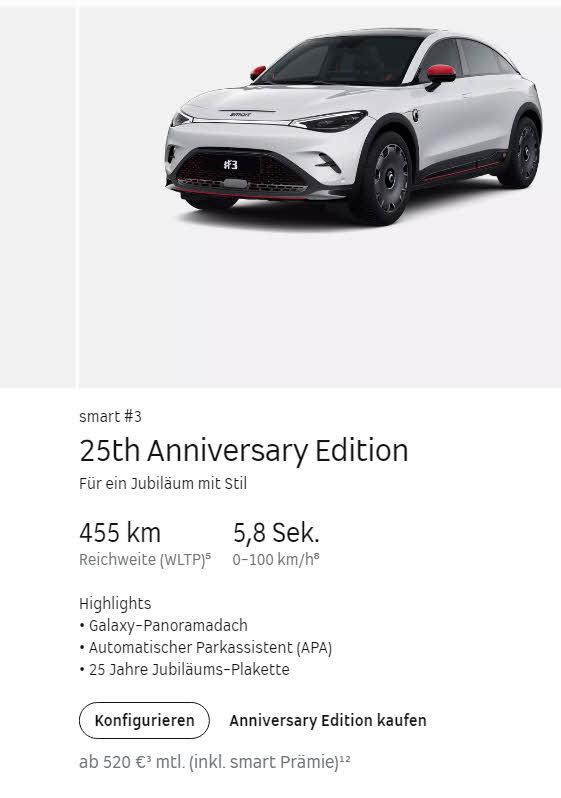
Task: Open footnote 8 beside 0–100 km/h
Action: pos(316,556)
